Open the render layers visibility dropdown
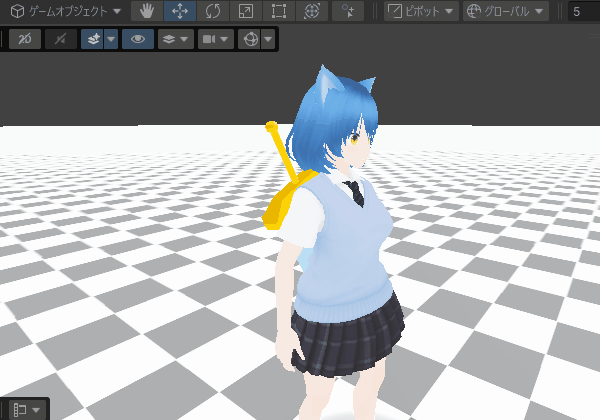Image resolution: width=600 pixels, height=420 pixels. click(176, 39)
